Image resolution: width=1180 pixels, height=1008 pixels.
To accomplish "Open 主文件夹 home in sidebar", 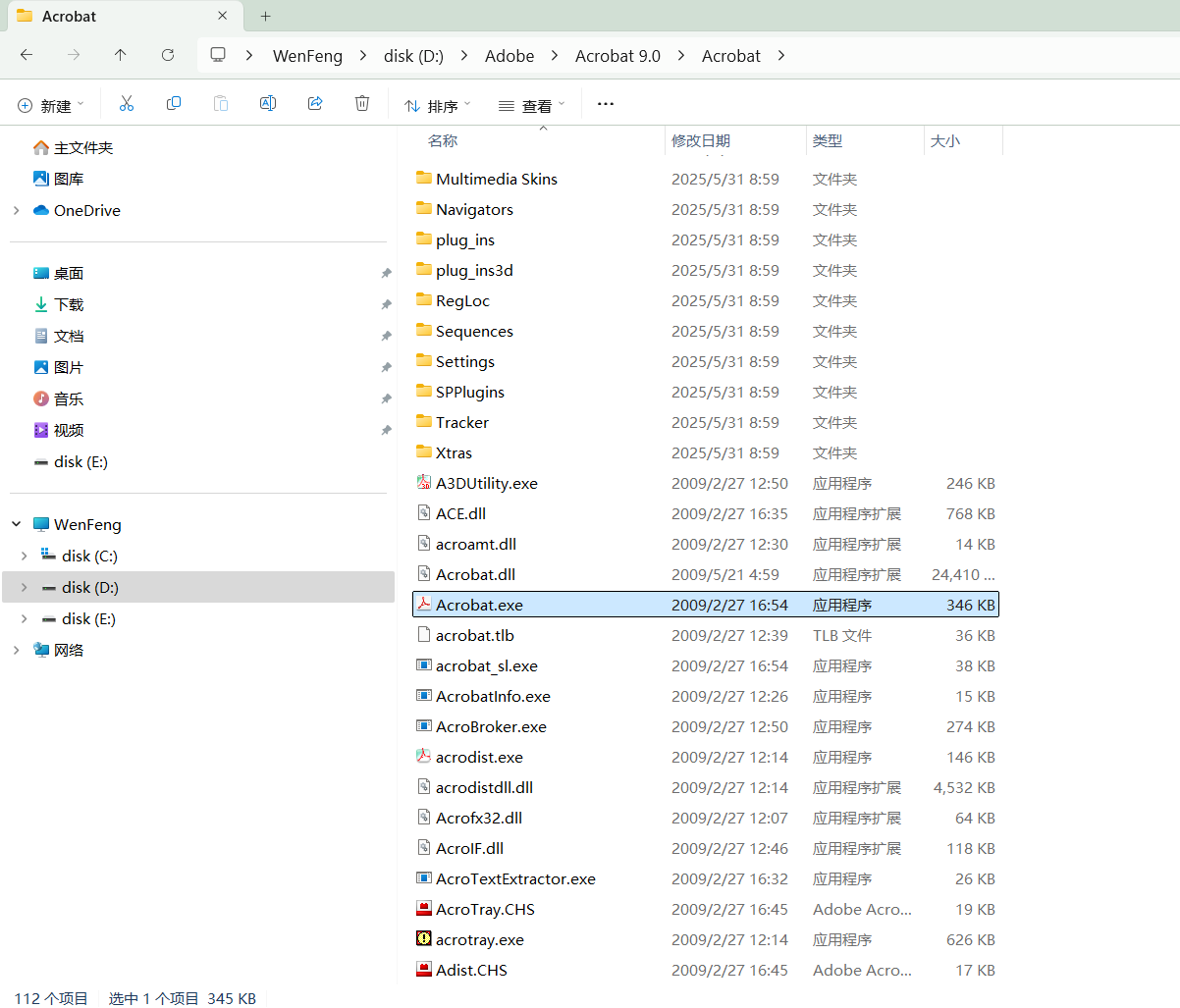I will [x=74, y=147].
